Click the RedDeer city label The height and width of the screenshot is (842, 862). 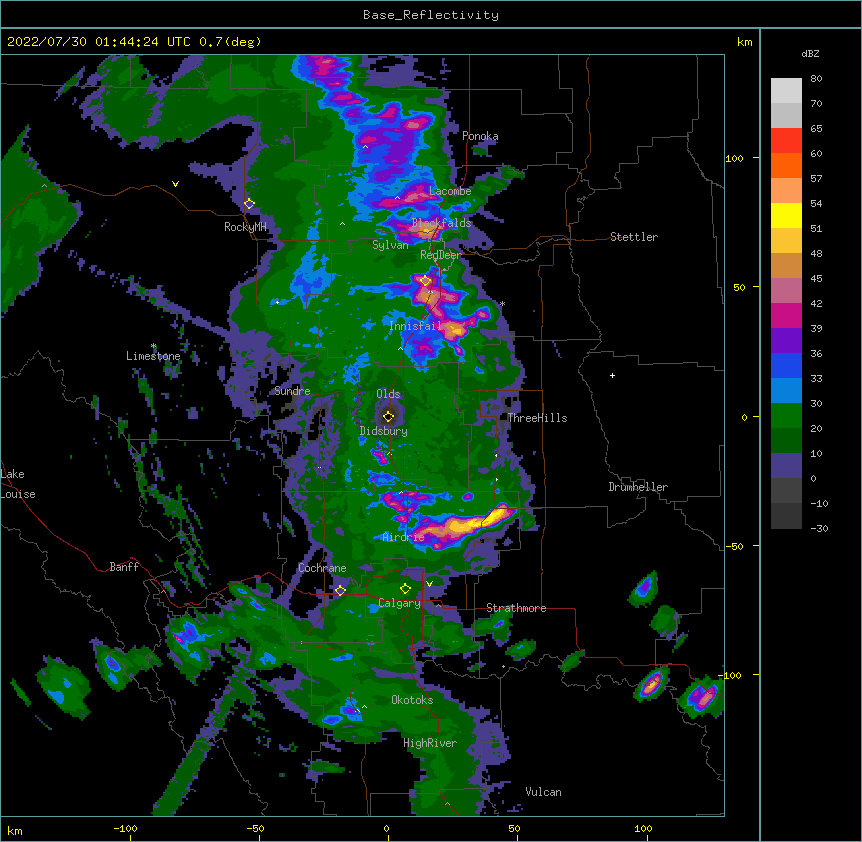tap(440, 255)
